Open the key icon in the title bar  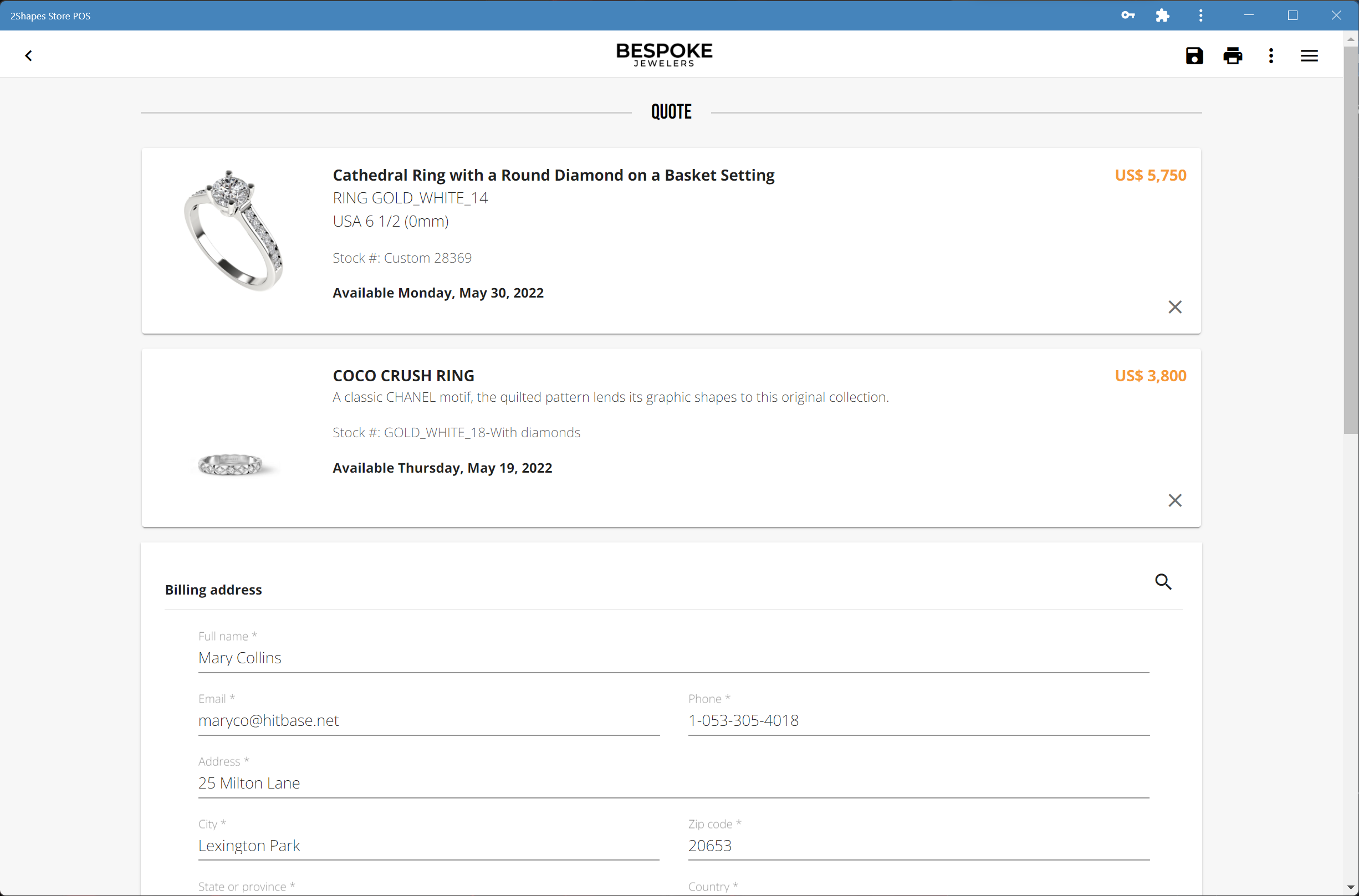point(1127,16)
